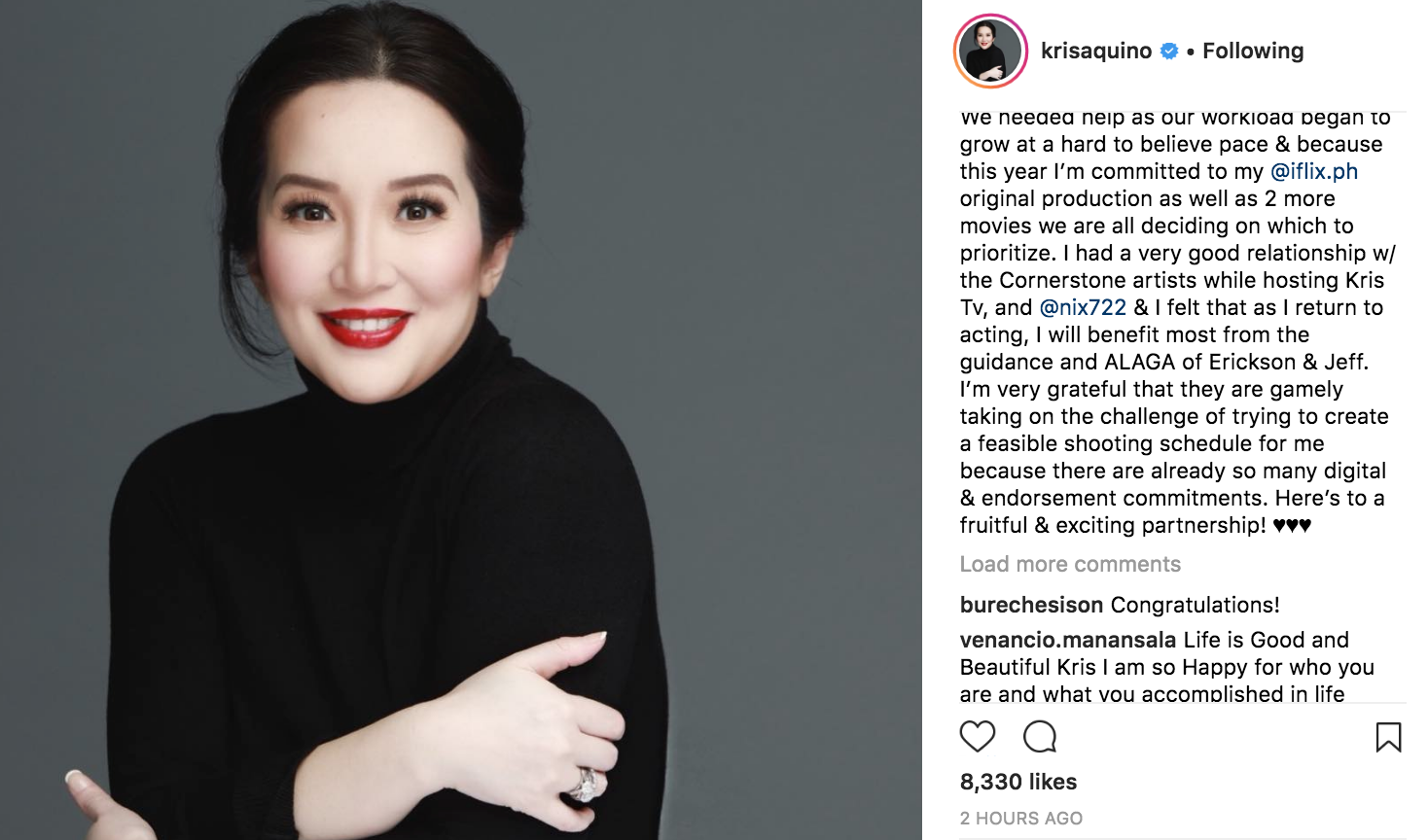Expand Load more comments

1070,564
